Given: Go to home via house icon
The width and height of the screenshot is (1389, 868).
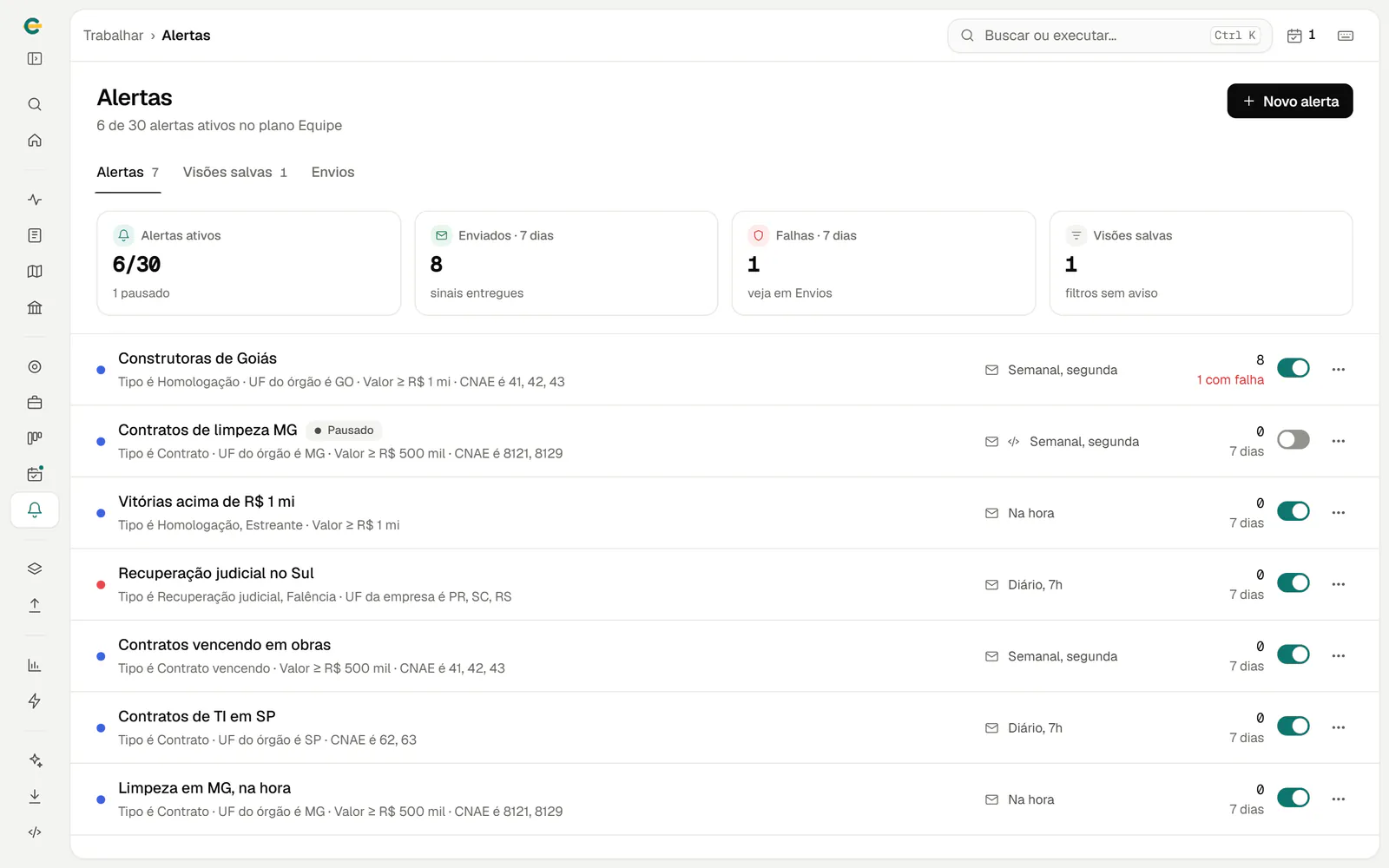Looking at the screenshot, I should coord(35,140).
